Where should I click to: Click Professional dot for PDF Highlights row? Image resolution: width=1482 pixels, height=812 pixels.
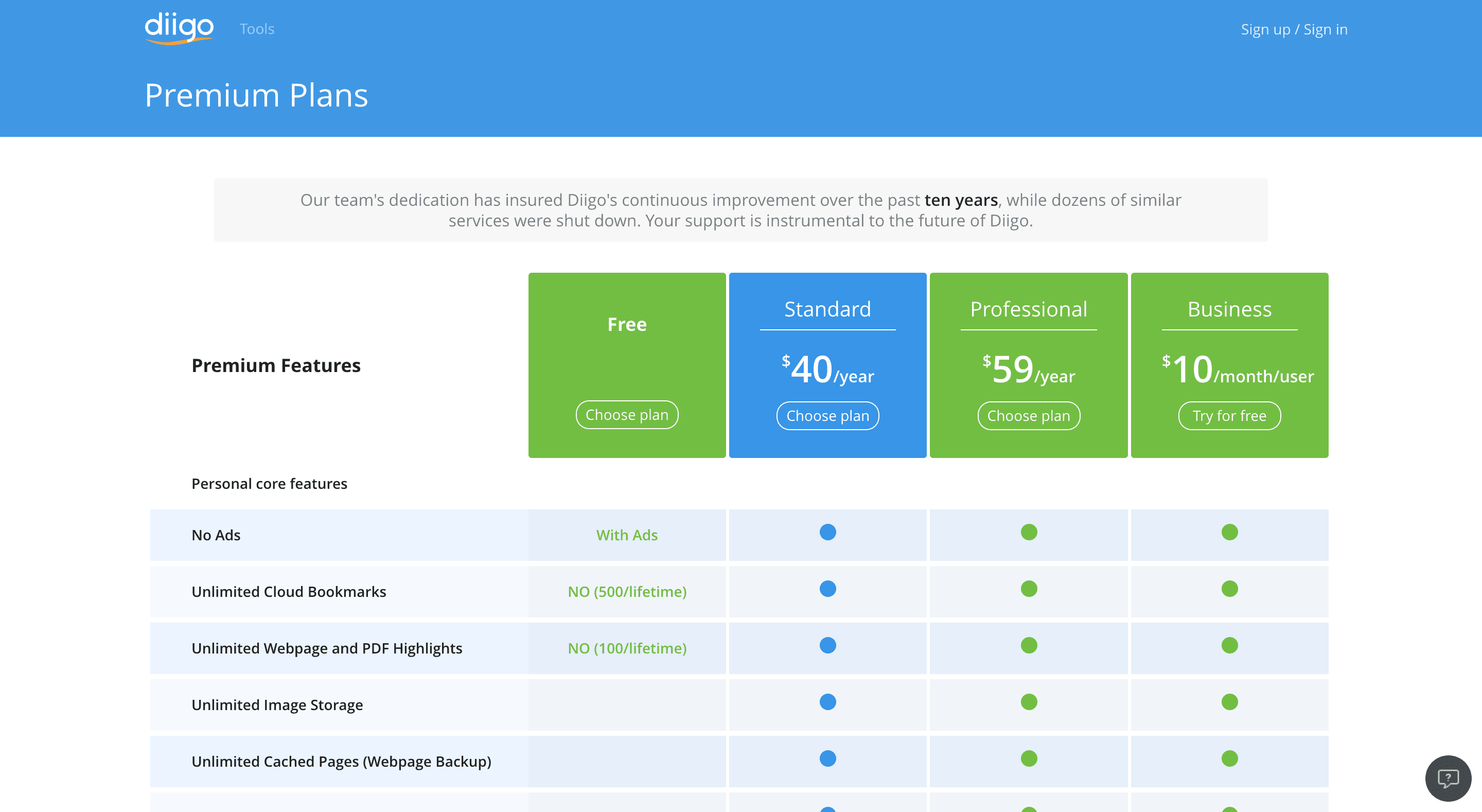pyautogui.click(x=1029, y=645)
